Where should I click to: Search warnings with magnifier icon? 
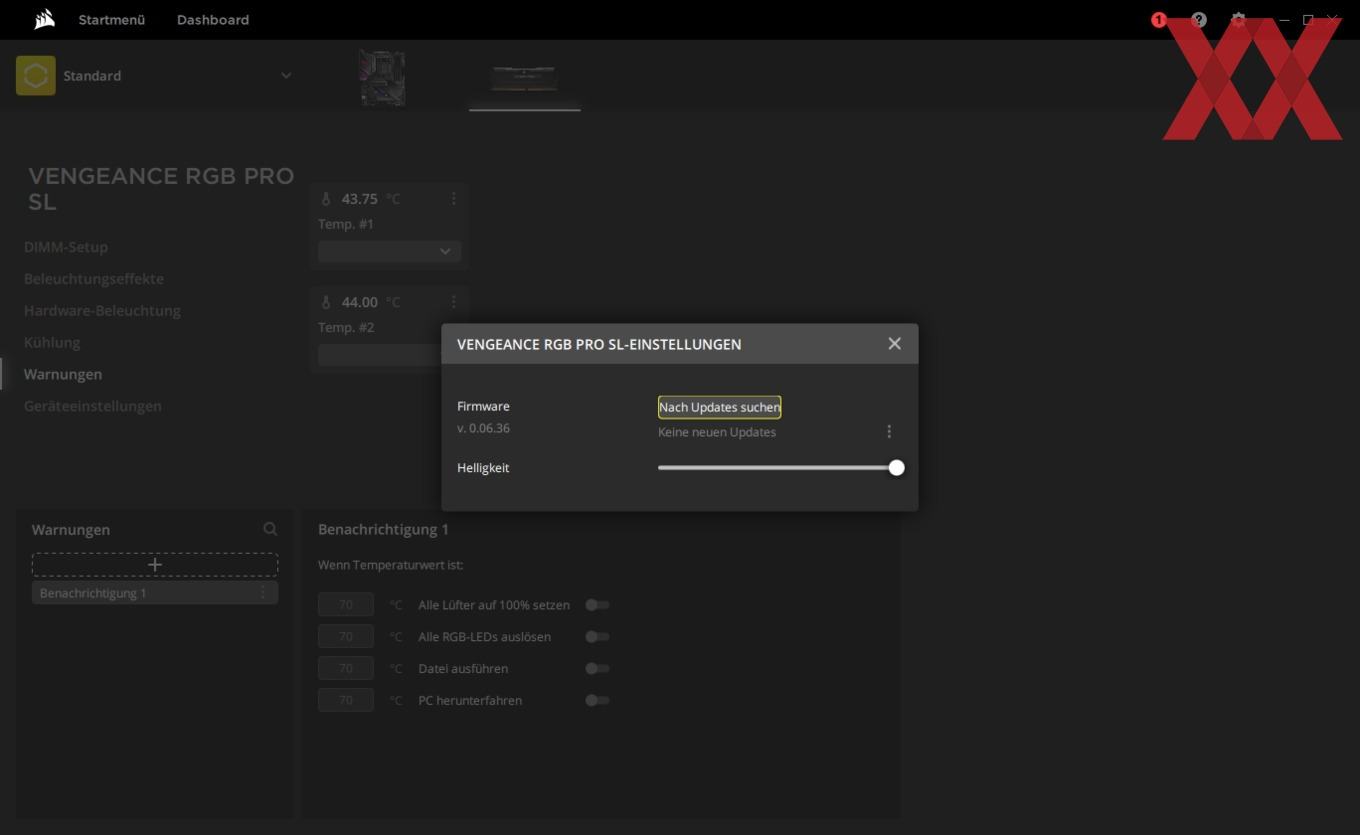[x=270, y=529]
